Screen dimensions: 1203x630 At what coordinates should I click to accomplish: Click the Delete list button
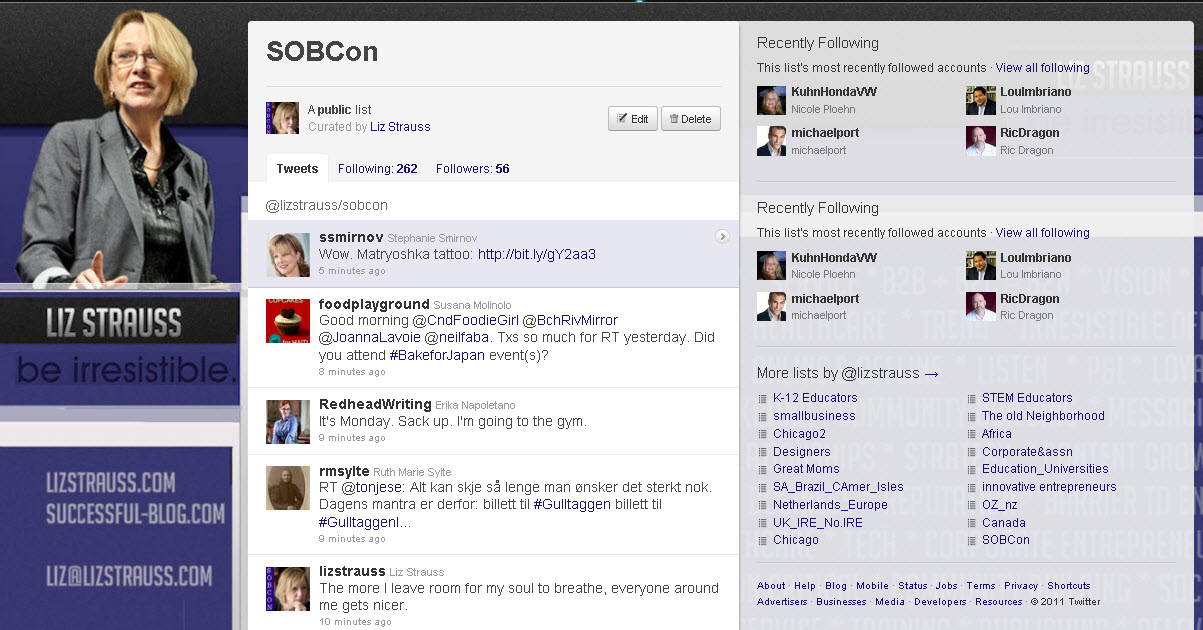690,119
